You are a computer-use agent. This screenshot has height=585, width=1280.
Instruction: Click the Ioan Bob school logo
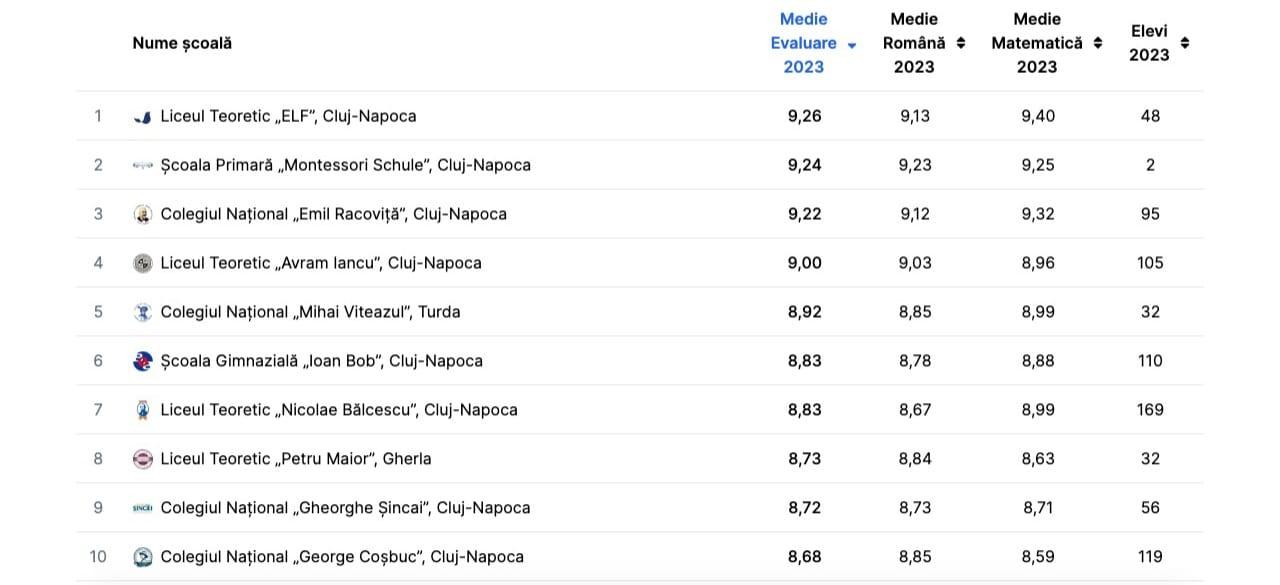(x=143, y=362)
